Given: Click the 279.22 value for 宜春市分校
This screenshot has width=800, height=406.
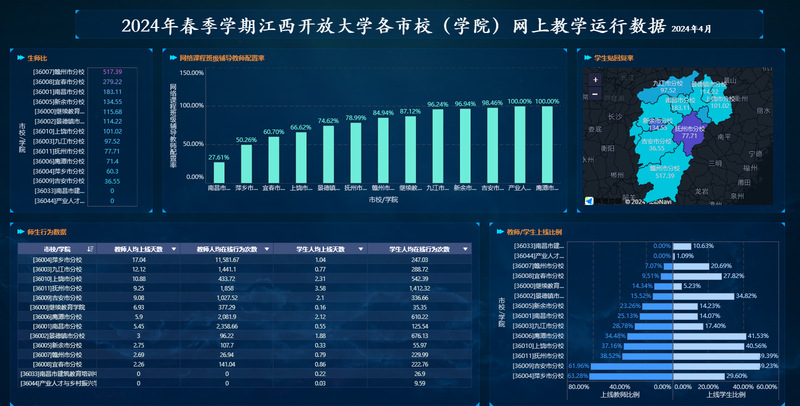Looking at the screenshot, I should (112, 82).
